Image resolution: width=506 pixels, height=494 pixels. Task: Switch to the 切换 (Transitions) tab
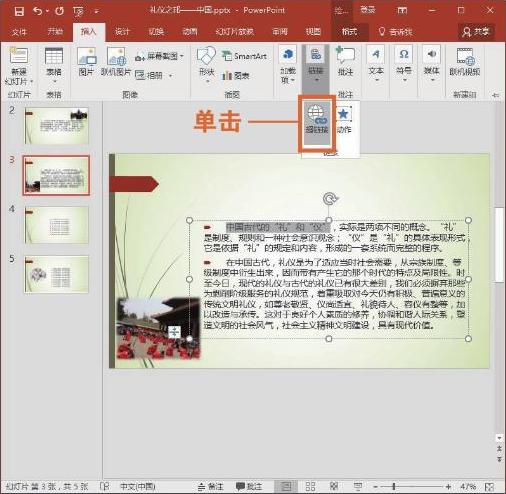tap(156, 32)
